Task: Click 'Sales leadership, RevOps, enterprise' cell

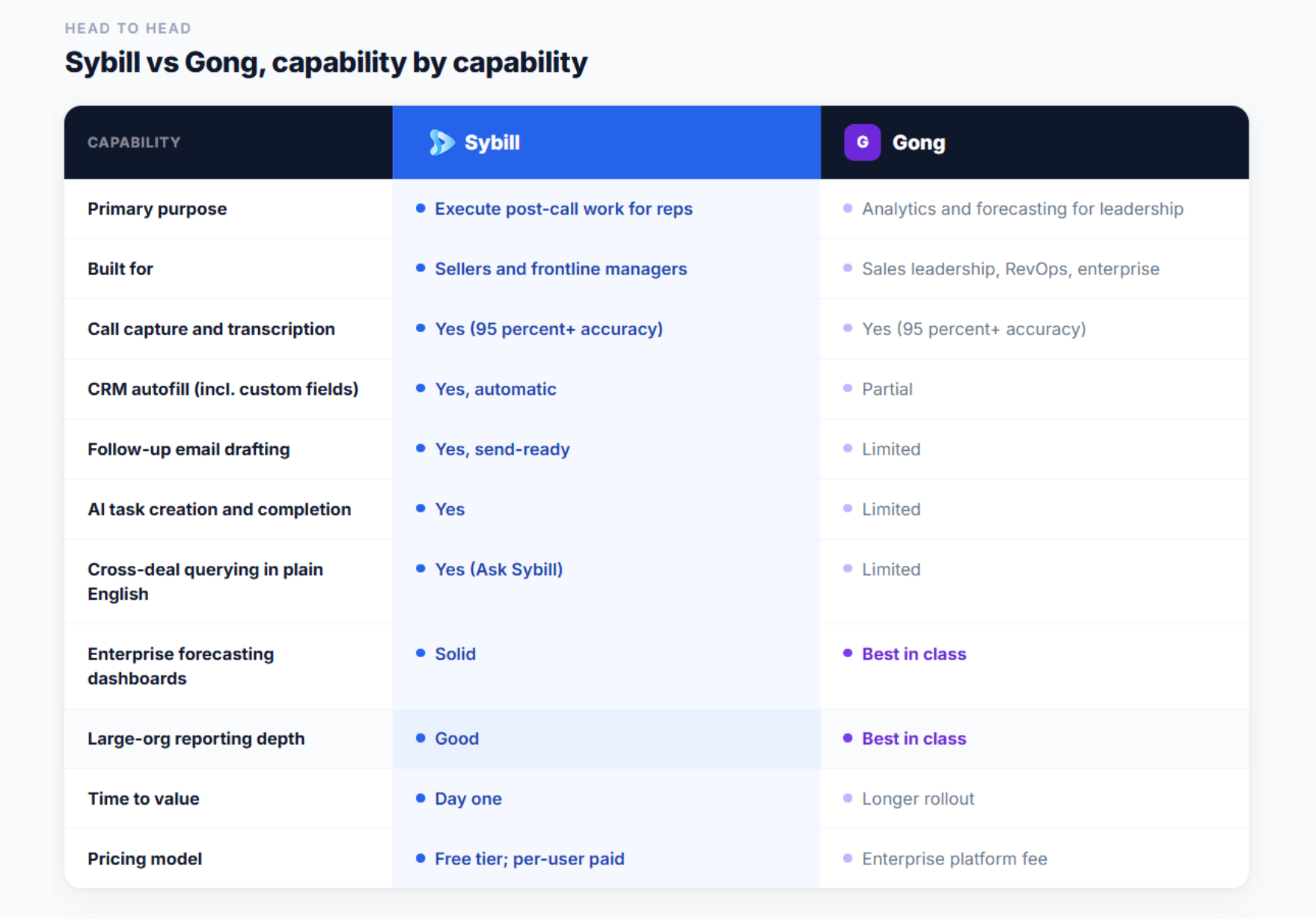Action: pos(1010,268)
